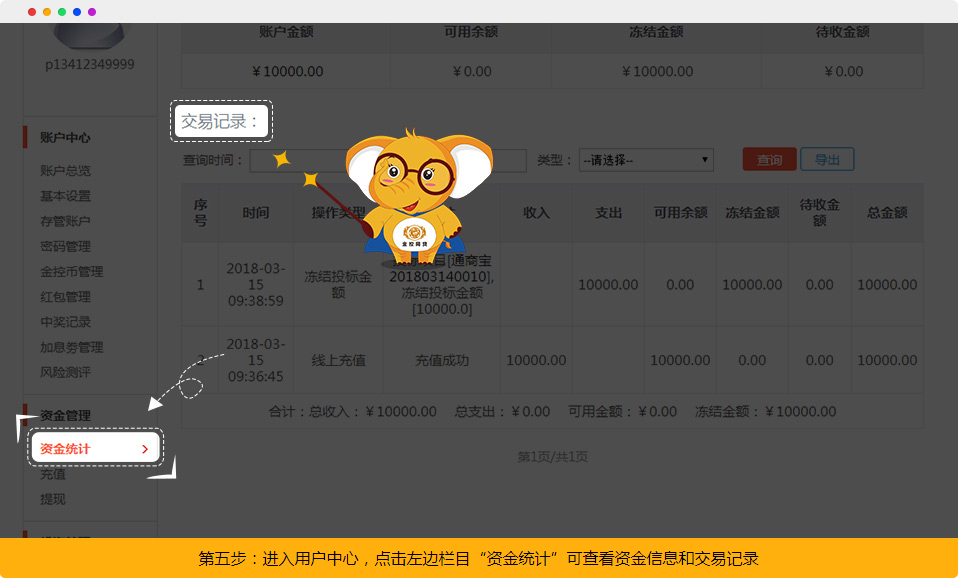Select 加息劵管理 menu entry

pos(71,347)
